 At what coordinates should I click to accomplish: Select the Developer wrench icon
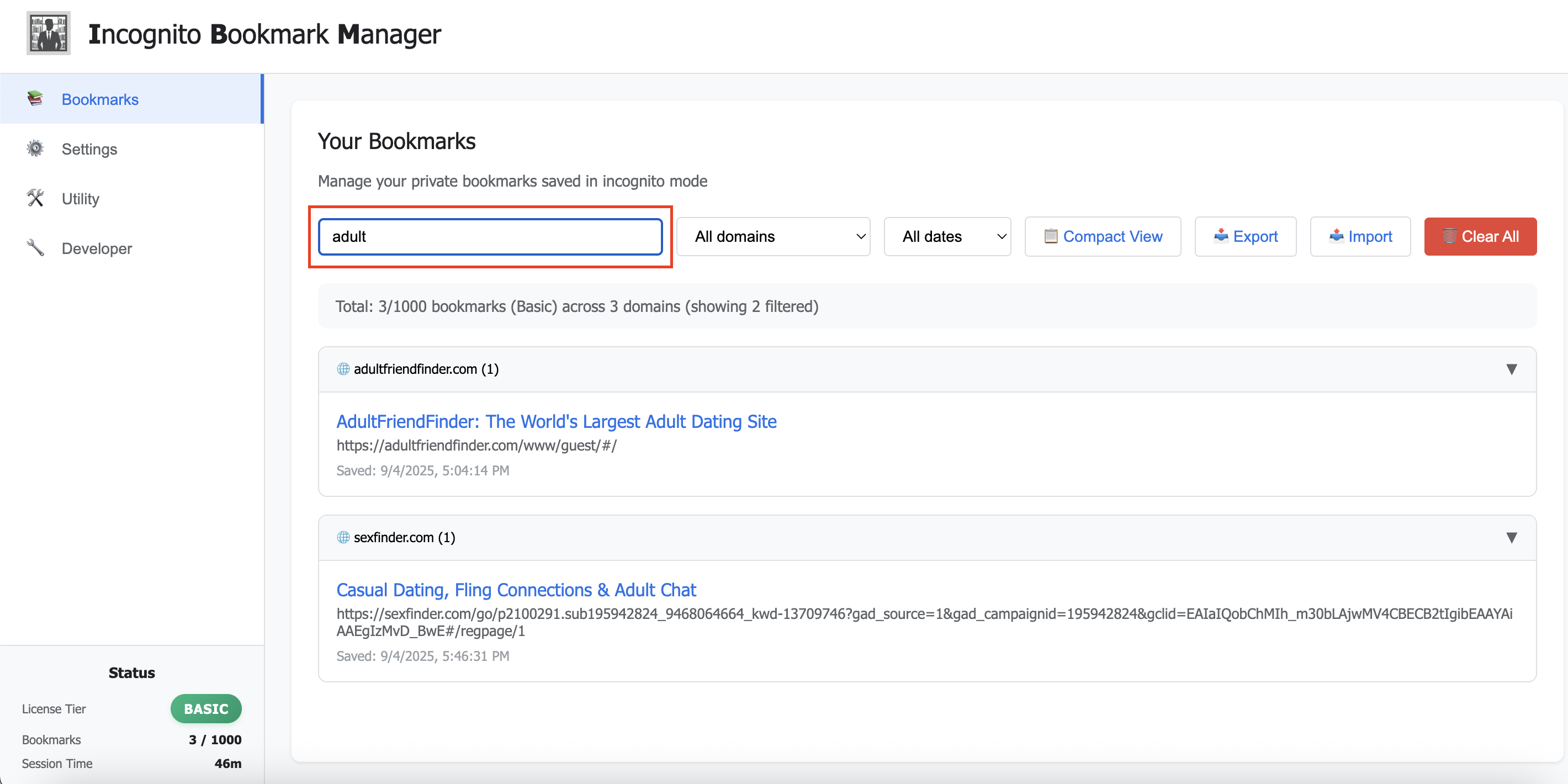click(35, 248)
